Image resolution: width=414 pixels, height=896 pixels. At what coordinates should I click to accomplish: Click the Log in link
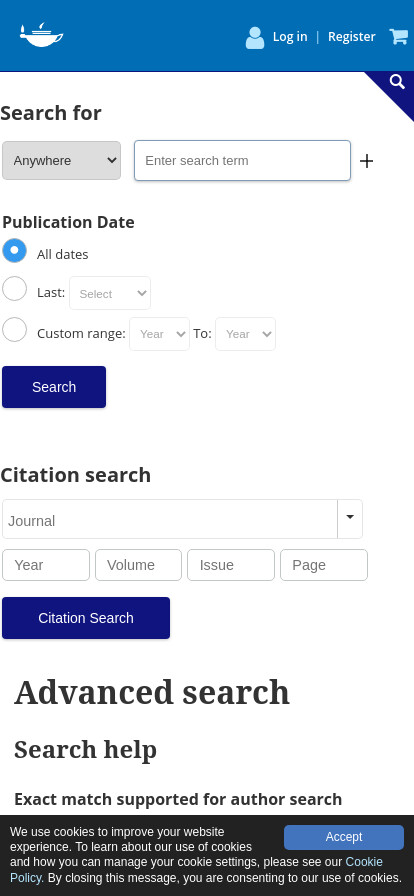tap(290, 37)
